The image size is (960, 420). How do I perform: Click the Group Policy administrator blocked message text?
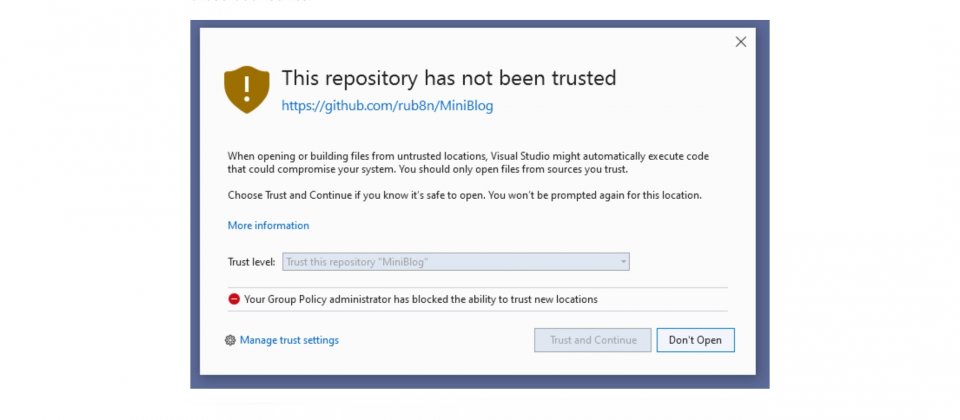(421, 299)
